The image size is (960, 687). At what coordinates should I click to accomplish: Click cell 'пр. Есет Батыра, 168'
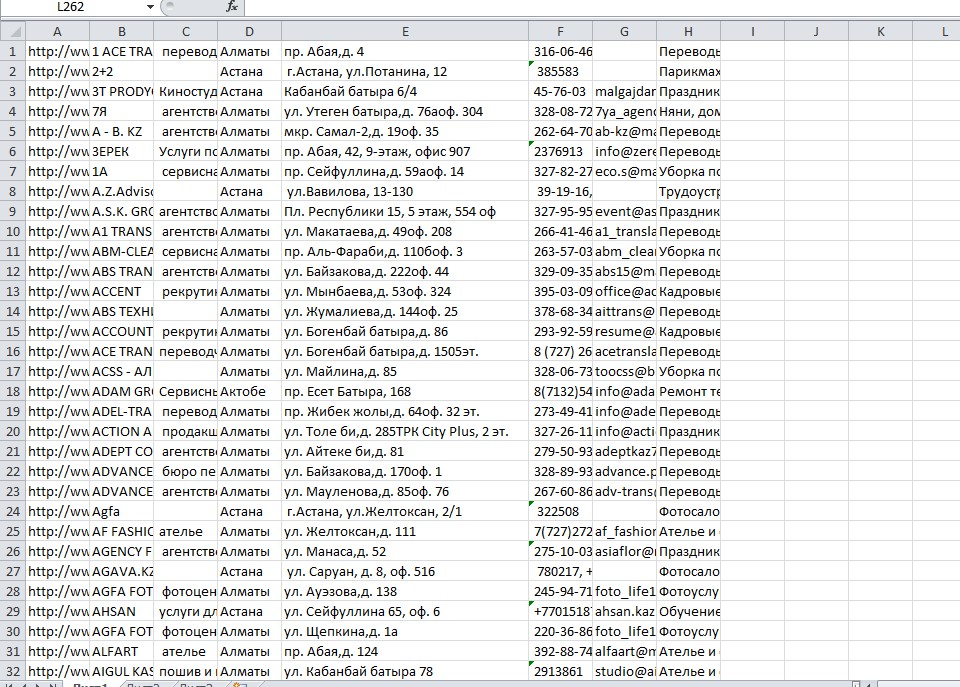click(x=405, y=391)
